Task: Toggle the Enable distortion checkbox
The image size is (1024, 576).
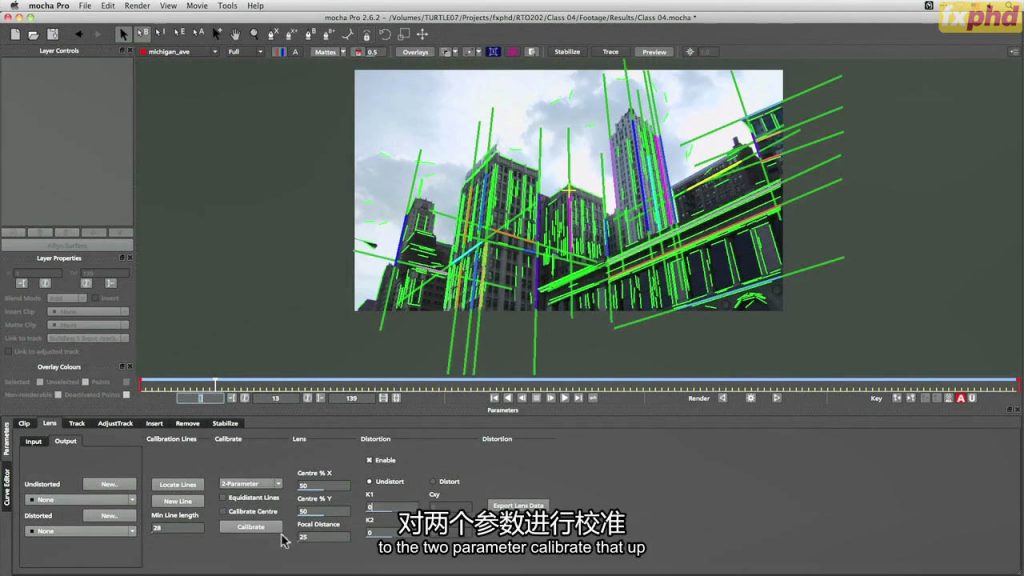Action: point(368,460)
